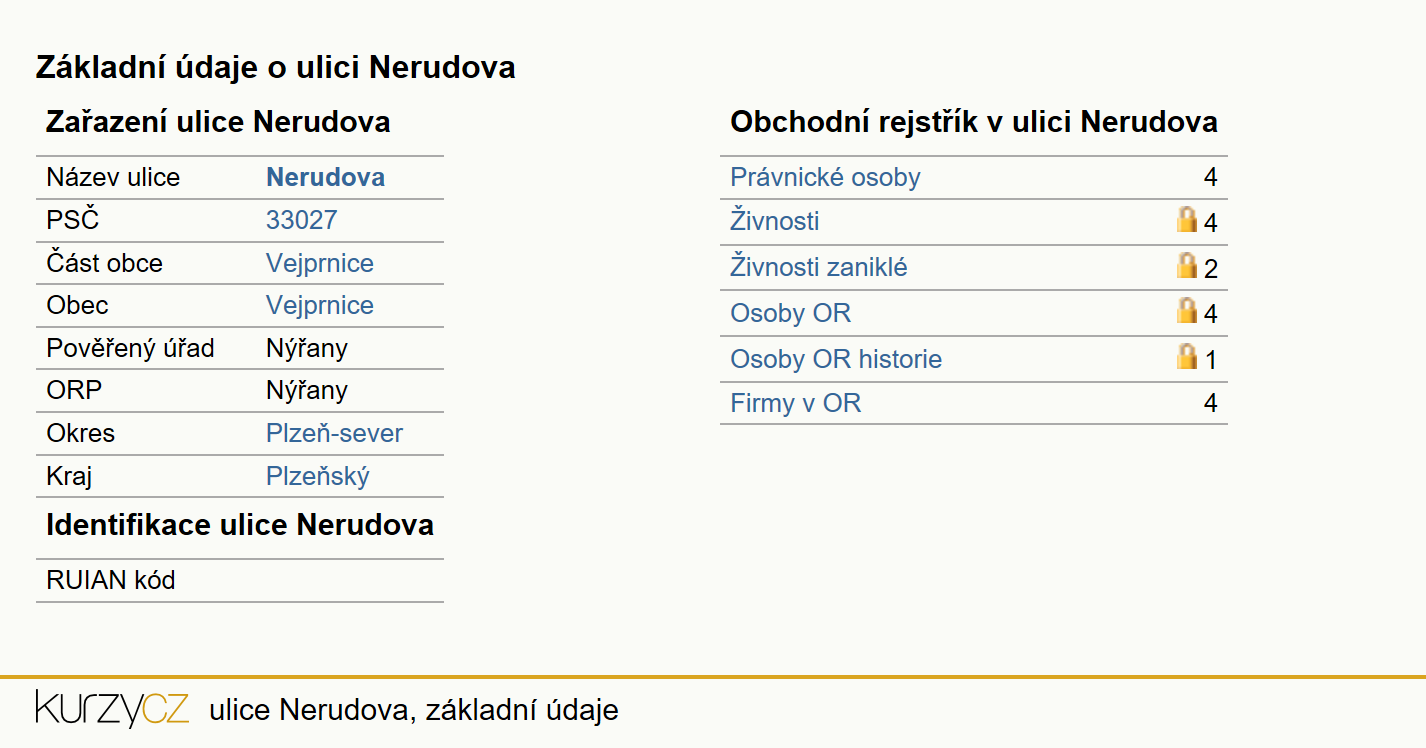Open Vejprnice link in Část obce row
The image size is (1426, 748).
click(320, 263)
